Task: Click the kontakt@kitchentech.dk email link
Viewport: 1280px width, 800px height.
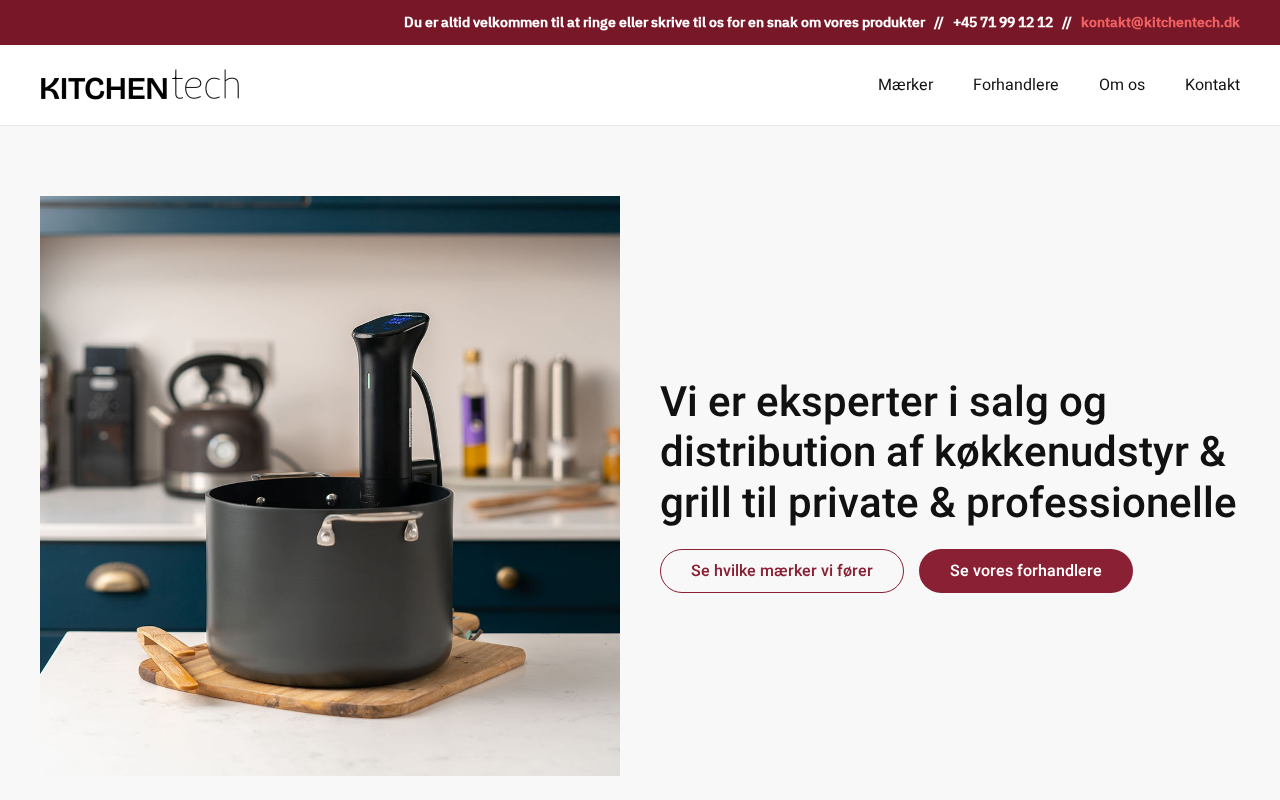Action: (1160, 22)
